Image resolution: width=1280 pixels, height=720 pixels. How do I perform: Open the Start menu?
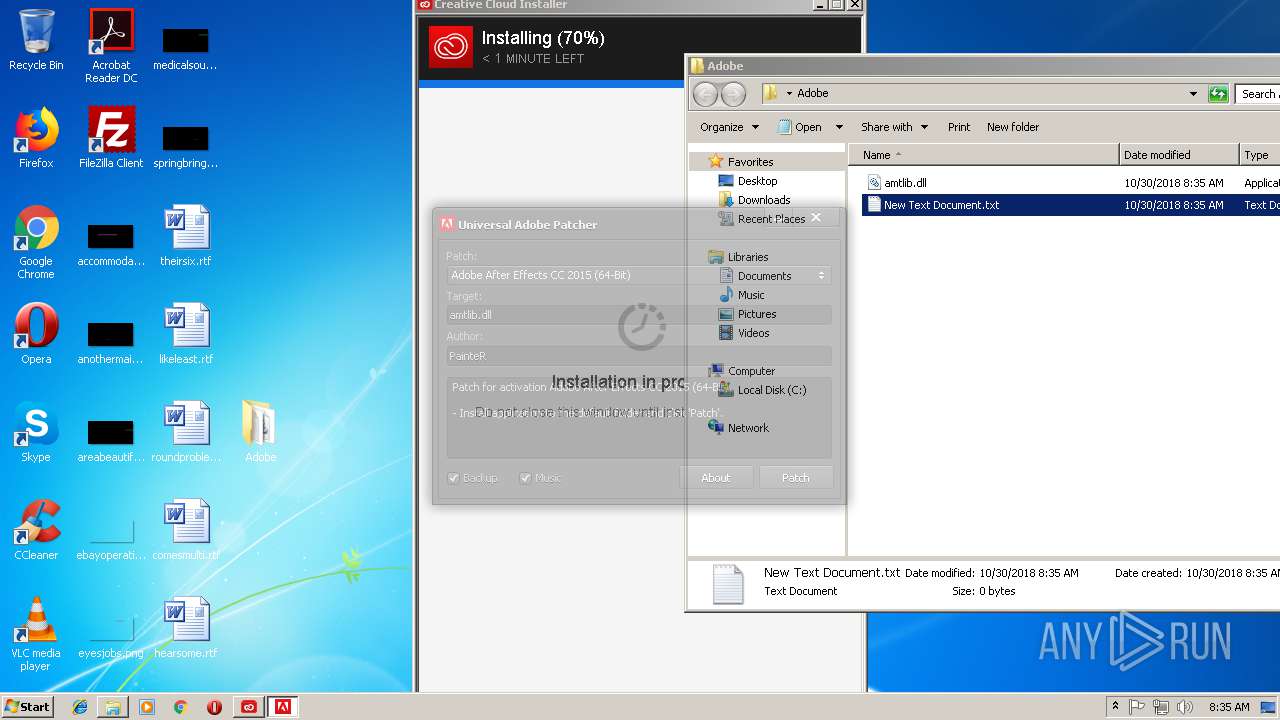[28, 707]
